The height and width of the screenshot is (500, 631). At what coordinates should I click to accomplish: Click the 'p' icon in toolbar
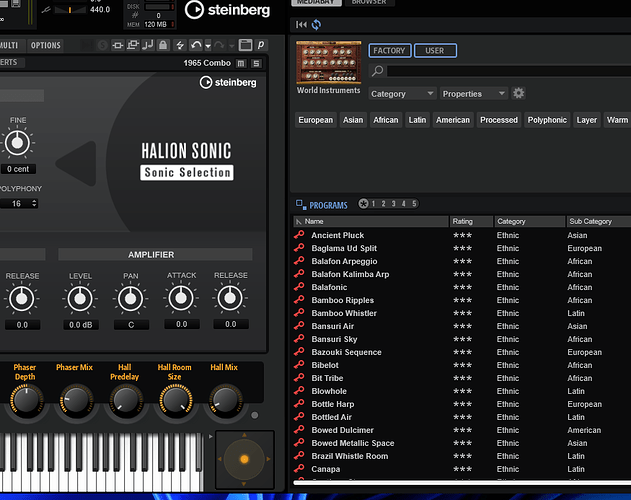261,45
